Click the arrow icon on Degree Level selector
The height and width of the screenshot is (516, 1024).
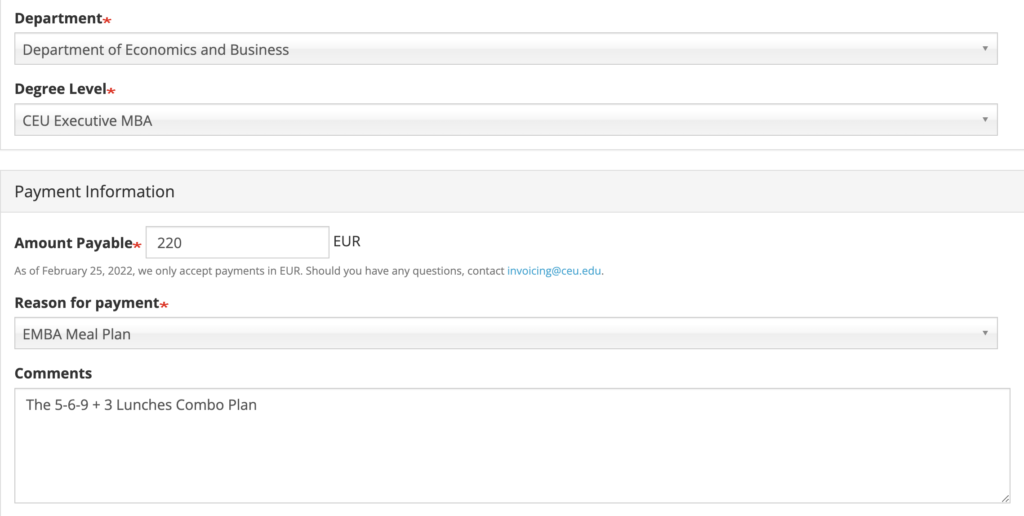pyautogui.click(x=985, y=120)
